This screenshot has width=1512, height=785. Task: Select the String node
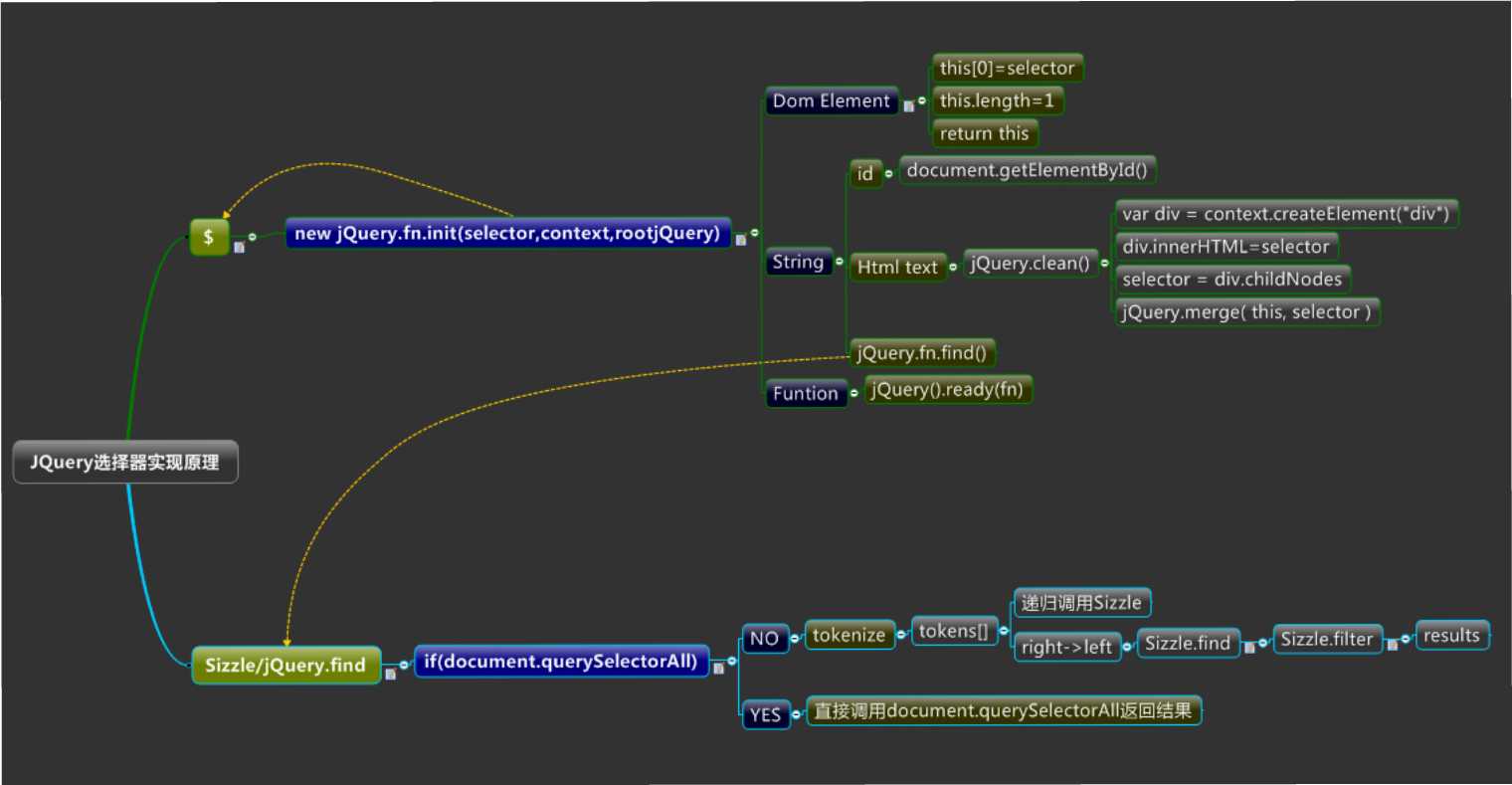[799, 262]
